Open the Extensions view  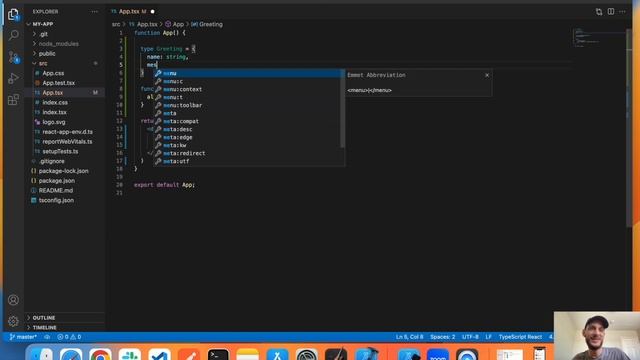pyautogui.click(x=13, y=100)
